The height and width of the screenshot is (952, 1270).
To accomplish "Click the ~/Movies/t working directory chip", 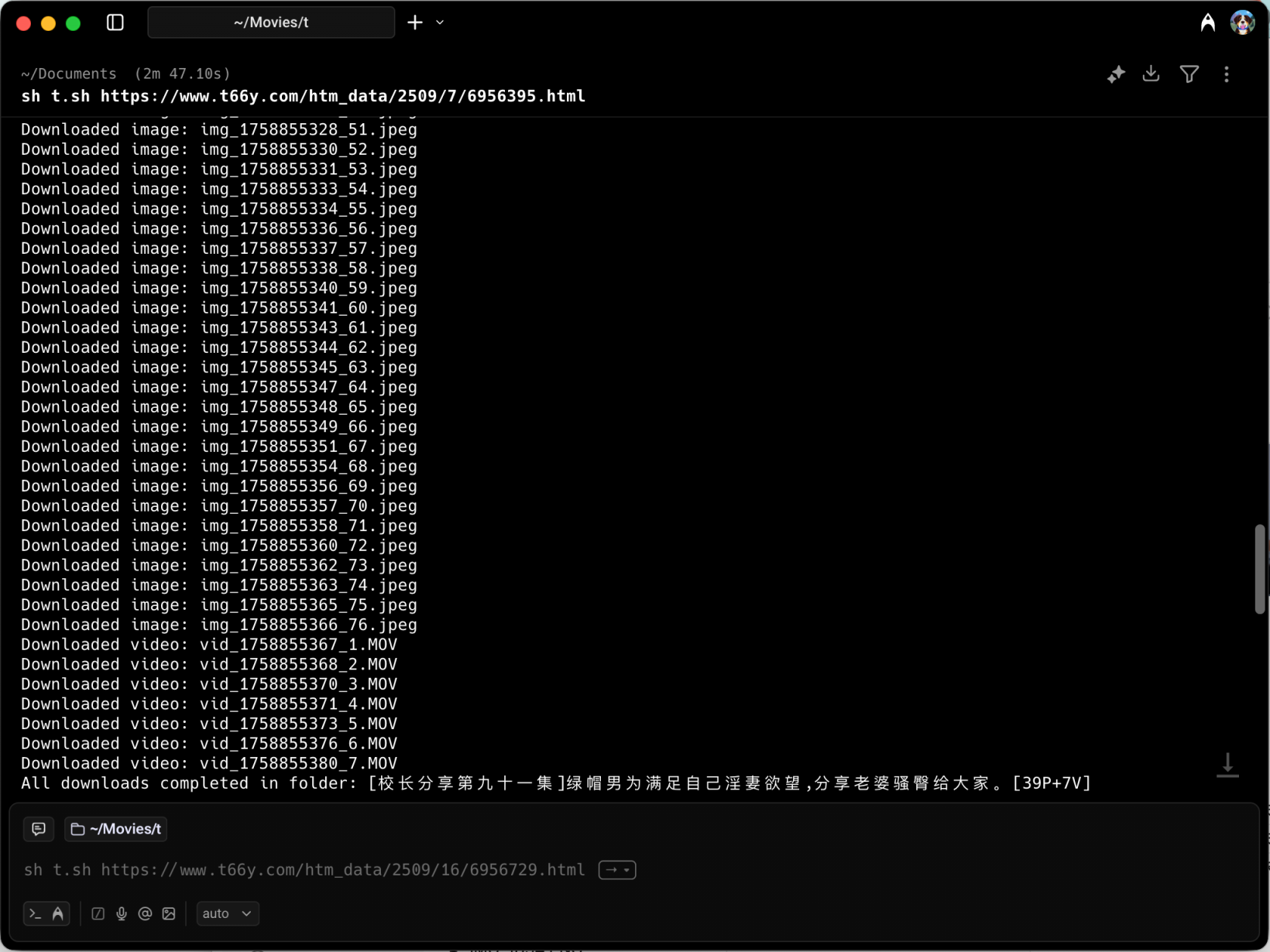I will [116, 829].
